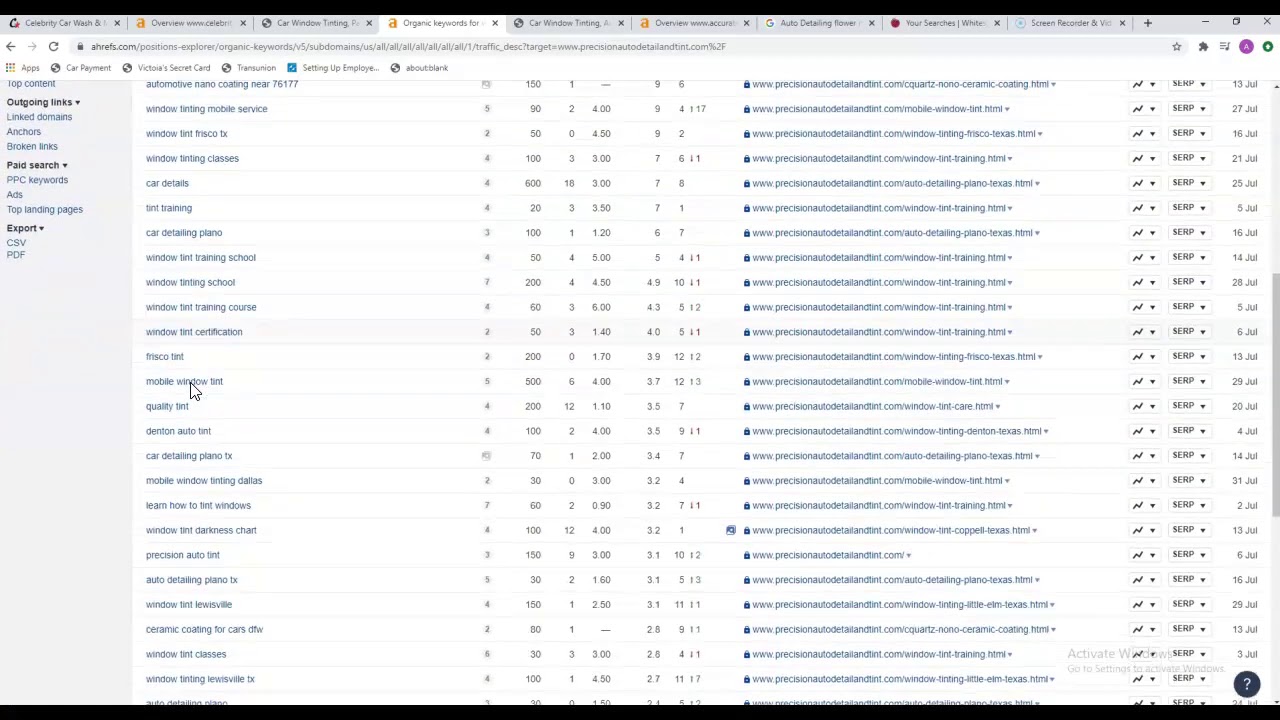Open the quartz-nono-ceramic-coating.html URL in the top row
Viewport: 1280px width, 720px height.
900,84
